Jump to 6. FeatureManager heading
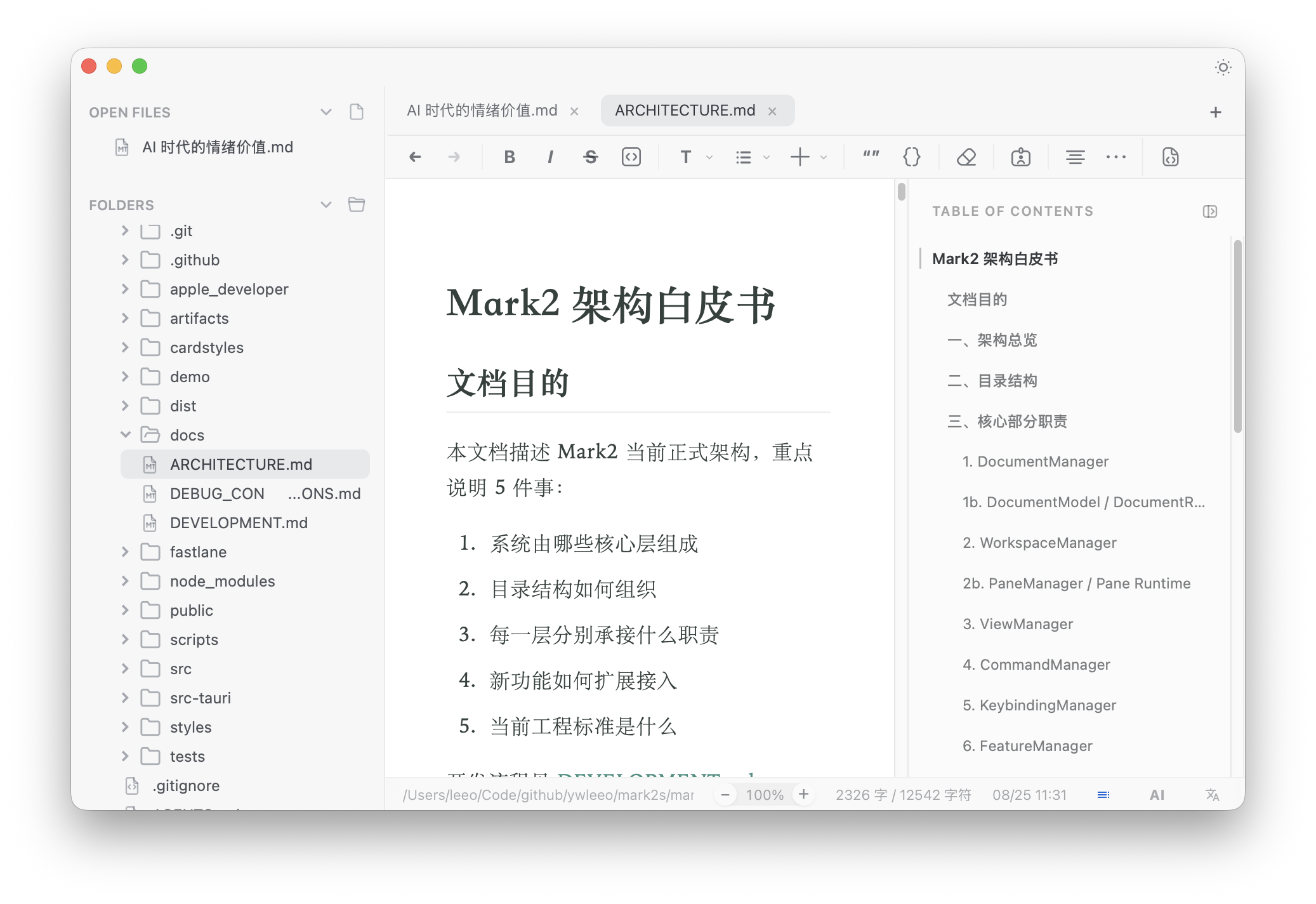Screen dimensions: 1316x904 click(x=1027, y=746)
